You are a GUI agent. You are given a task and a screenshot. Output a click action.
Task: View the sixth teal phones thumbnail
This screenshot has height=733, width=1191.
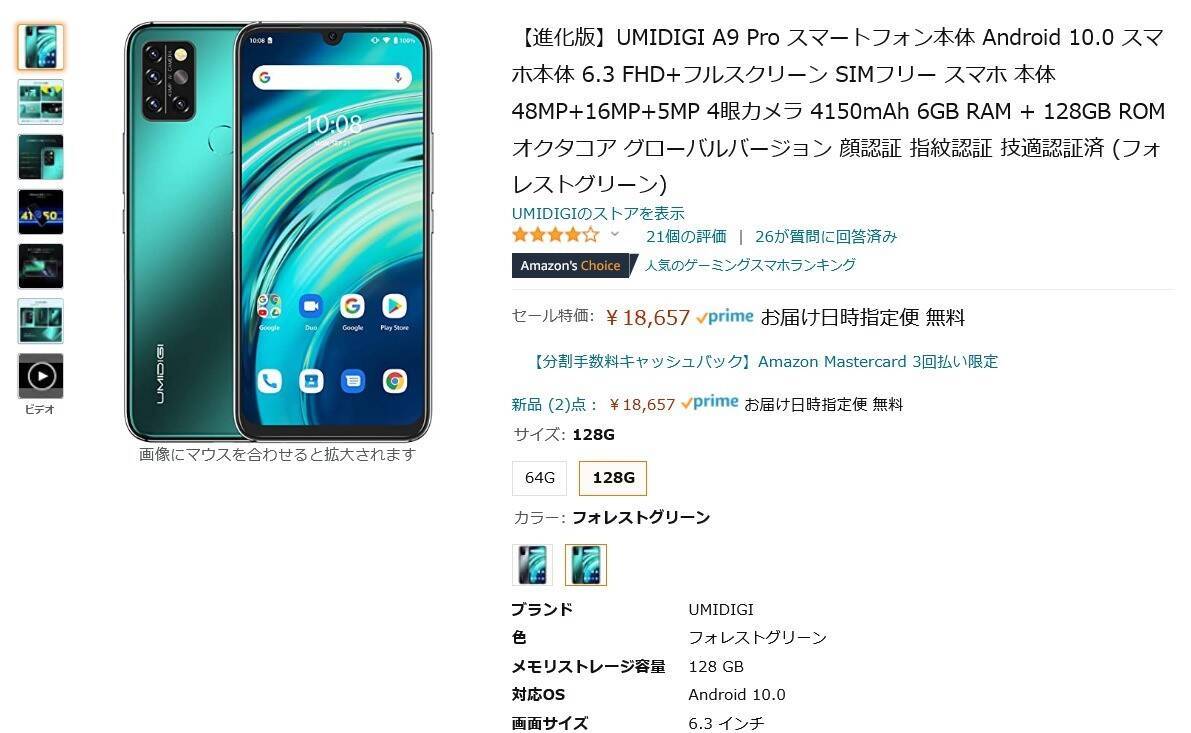coord(40,321)
